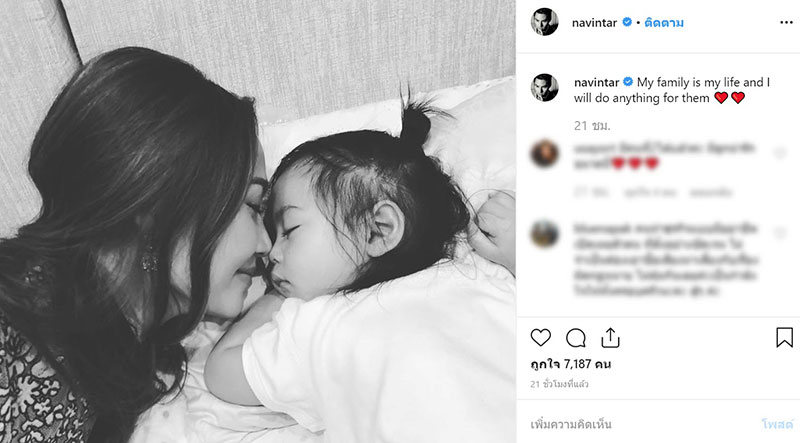Open navintar username link in header
Screen dimensions: 800x443
click(x=594, y=22)
